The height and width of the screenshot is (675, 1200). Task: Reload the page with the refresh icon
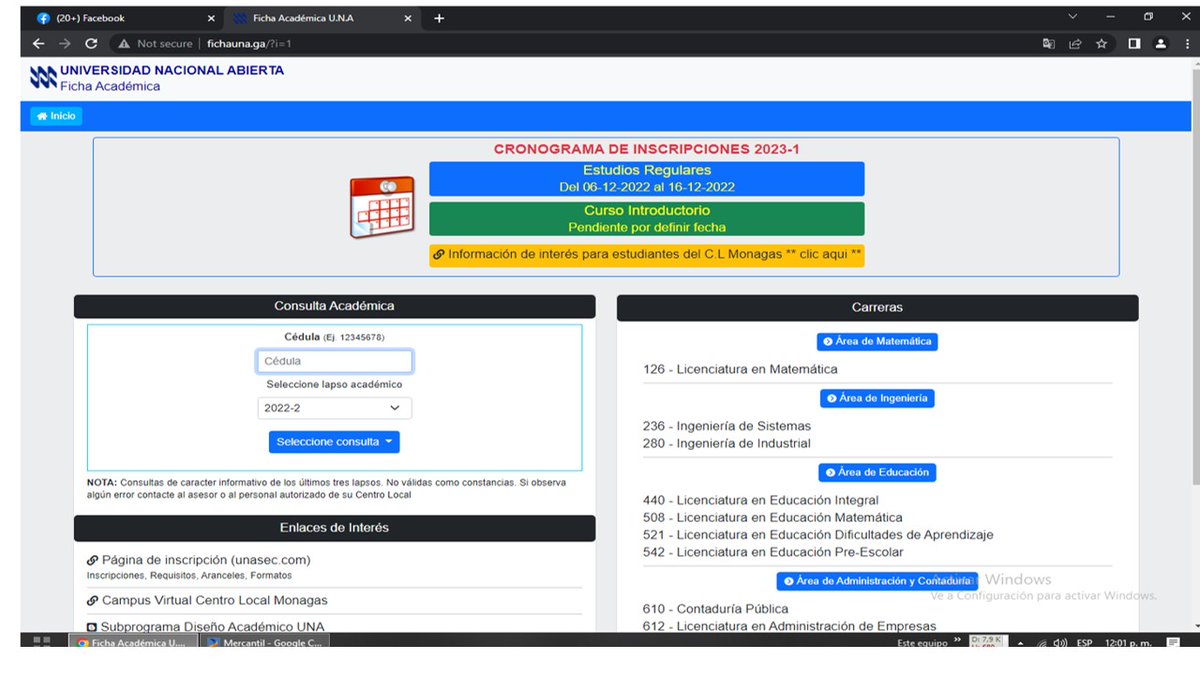[91, 44]
